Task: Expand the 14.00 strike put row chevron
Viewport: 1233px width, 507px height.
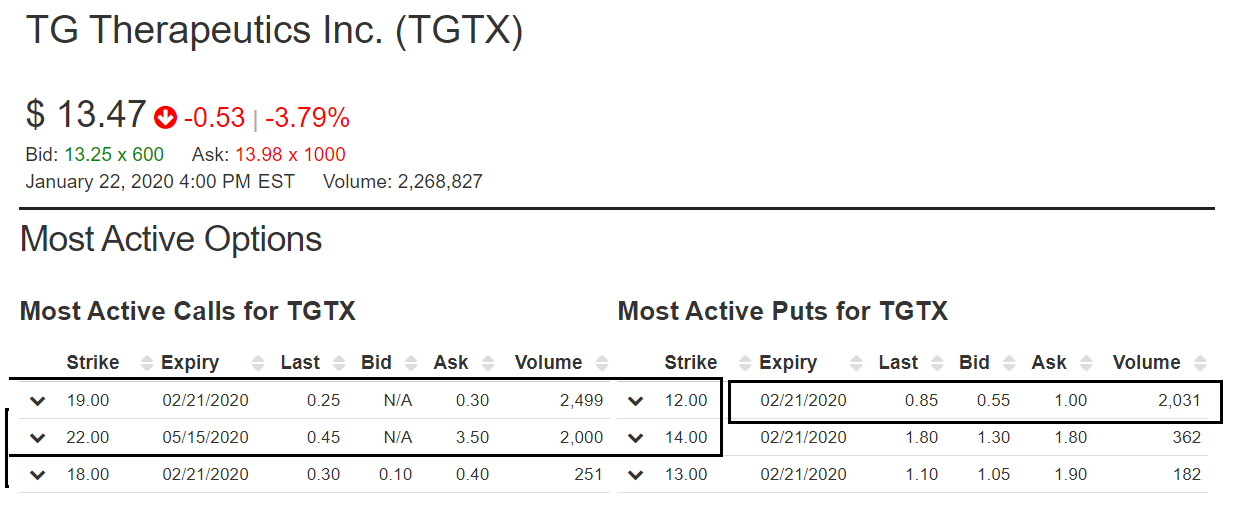Action: (x=636, y=438)
